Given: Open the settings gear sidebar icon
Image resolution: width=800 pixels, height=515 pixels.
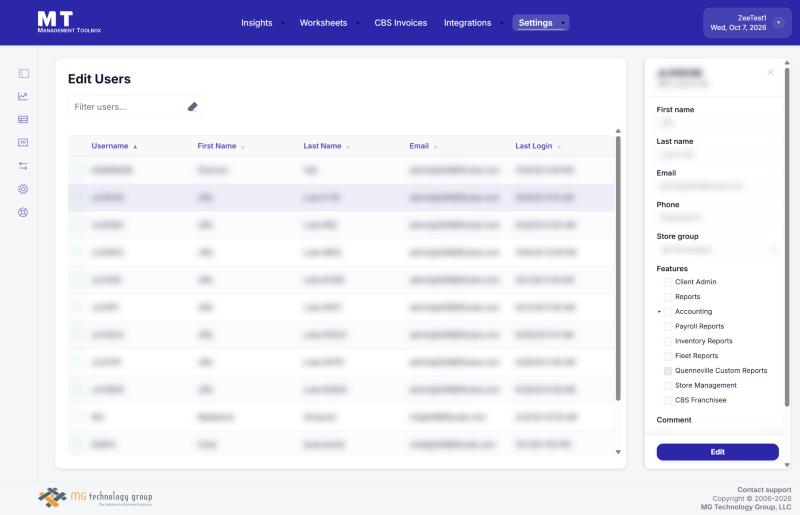Looking at the screenshot, I should 23,189.
